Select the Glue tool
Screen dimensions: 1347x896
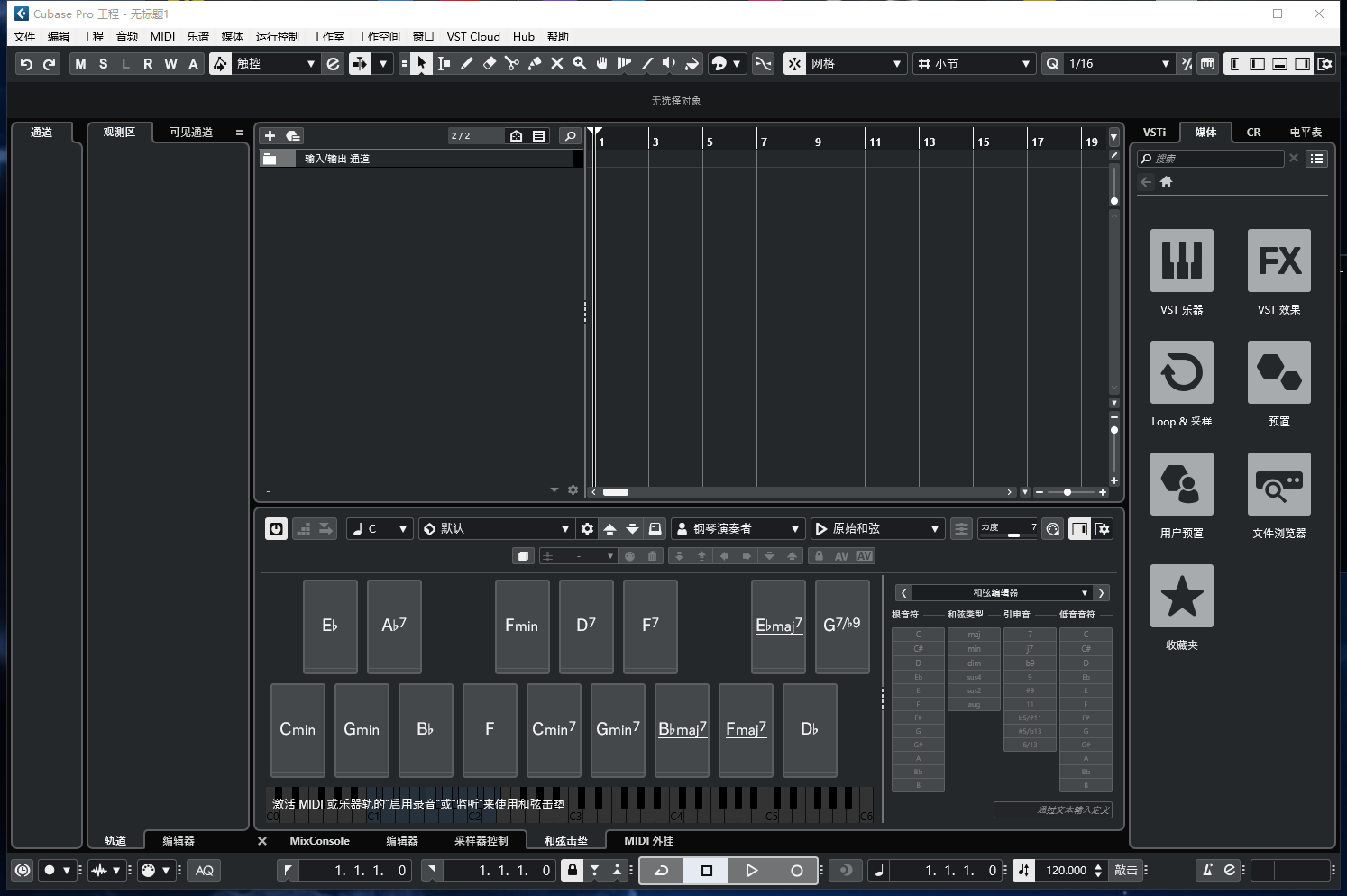tap(535, 63)
